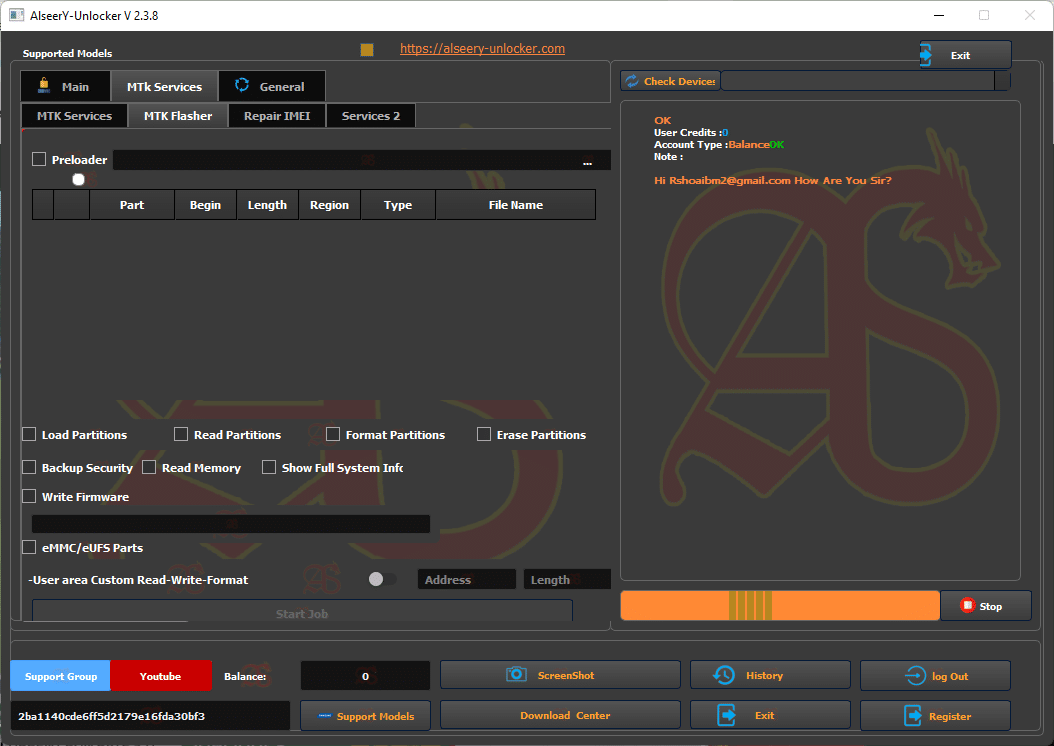Click the ScreenShot camera icon
Screen dimensions: 1054x746
517,674
